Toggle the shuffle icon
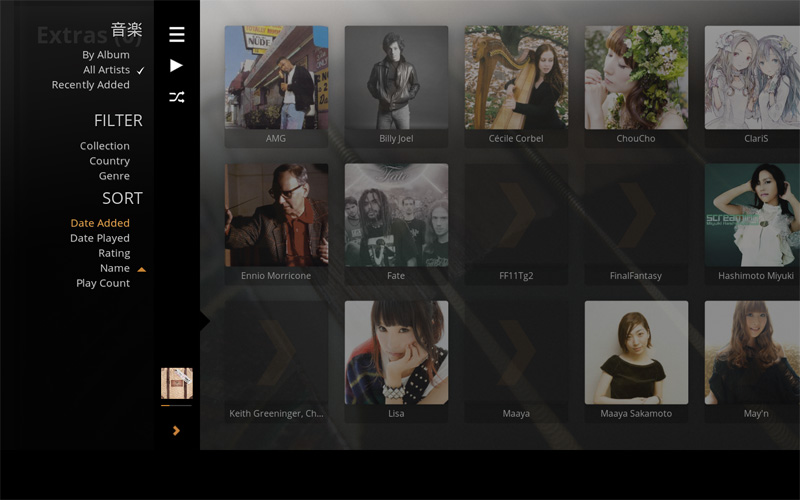 point(177,97)
